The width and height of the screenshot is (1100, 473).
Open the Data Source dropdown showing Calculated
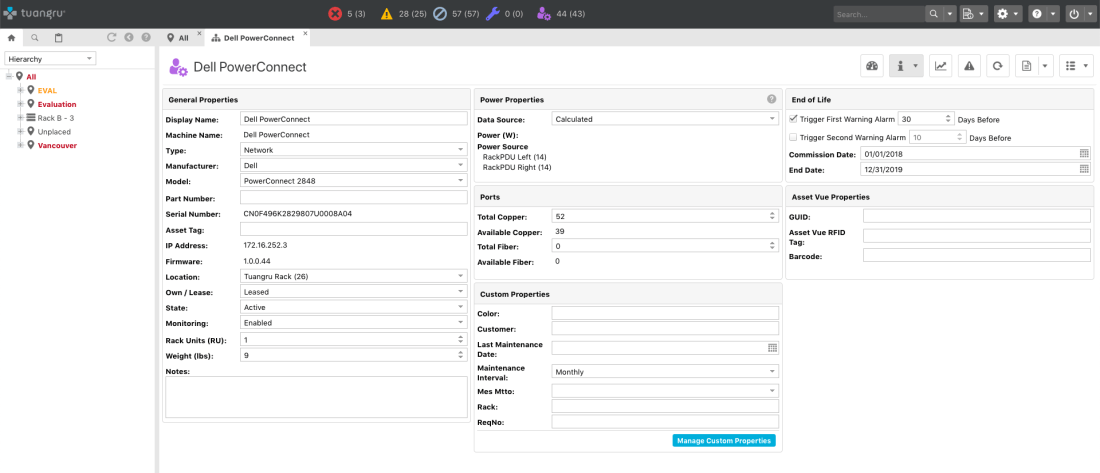click(x=665, y=119)
